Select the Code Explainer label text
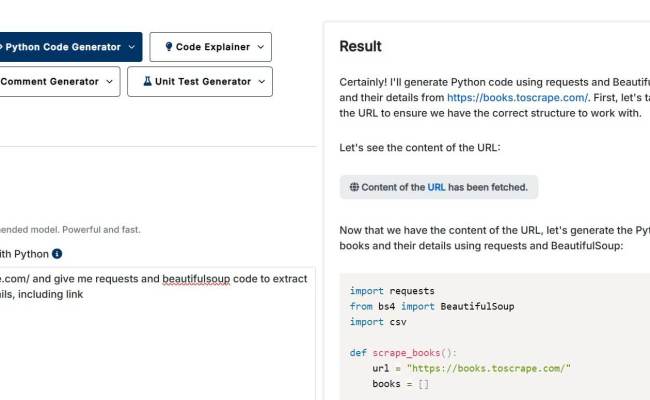Viewport: 650px width, 400px height. pos(213,47)
